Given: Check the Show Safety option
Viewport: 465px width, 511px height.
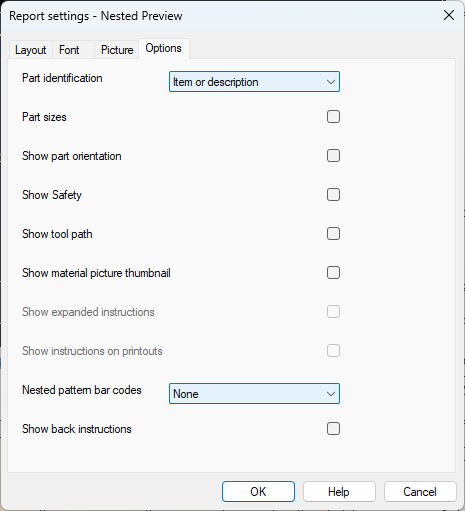Looking at the screenshot, I should click(333, 195).
